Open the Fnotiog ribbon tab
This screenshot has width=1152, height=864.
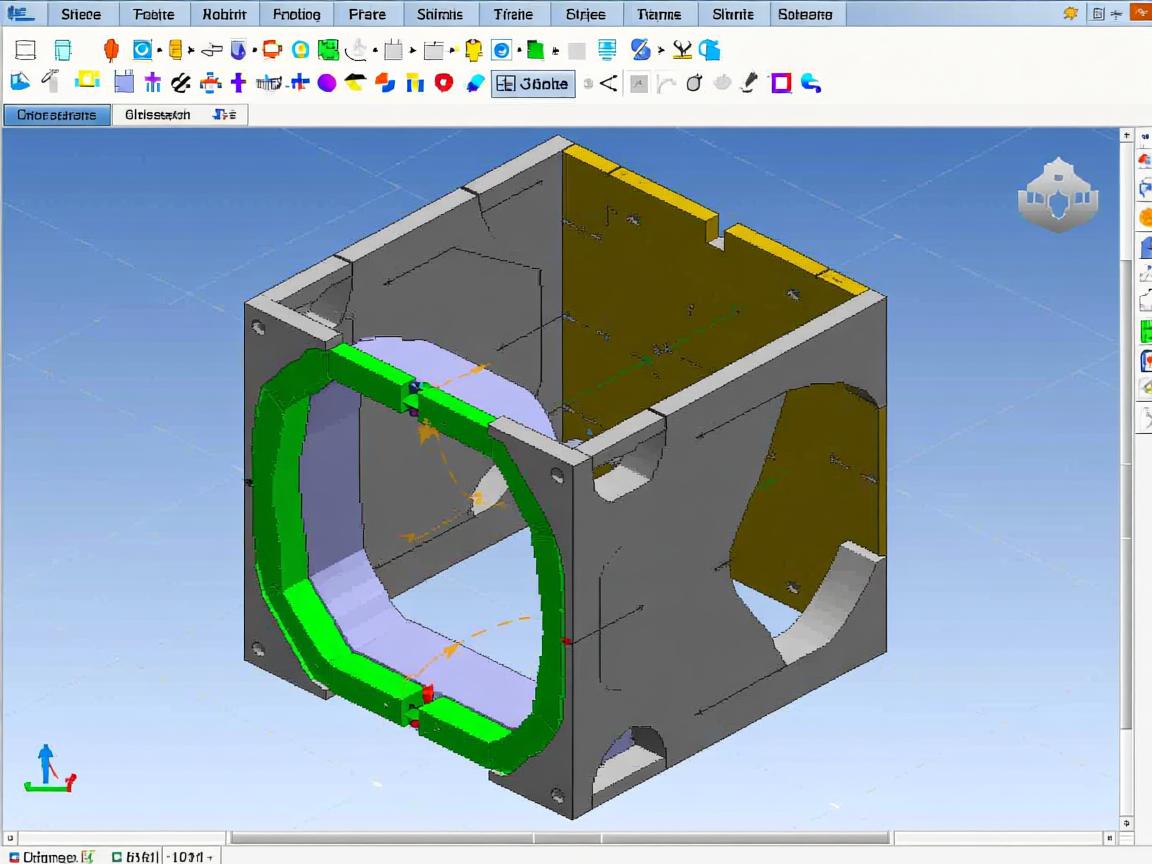pos(297,14)
